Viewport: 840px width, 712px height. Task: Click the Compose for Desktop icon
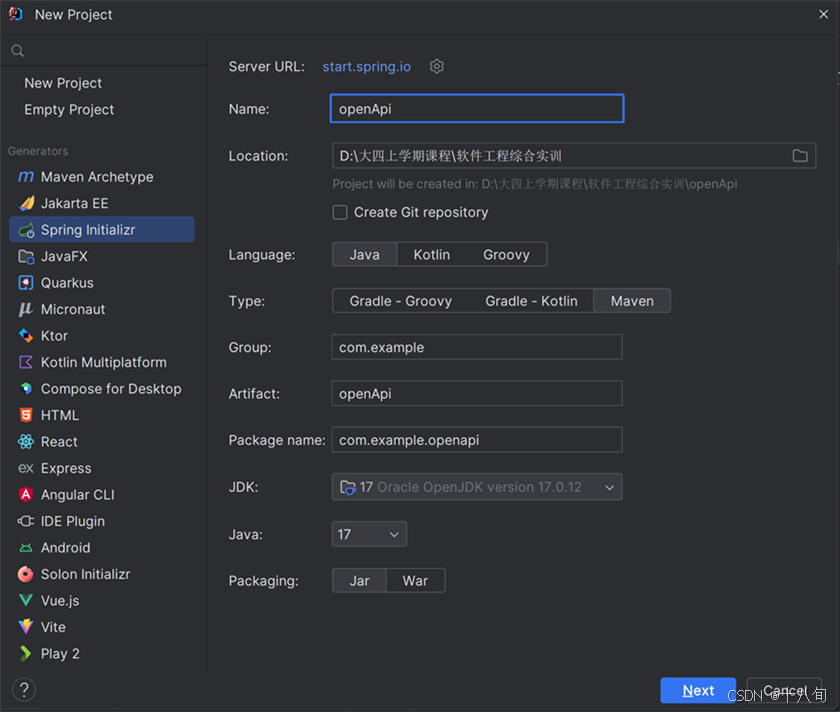pos(26,389)
